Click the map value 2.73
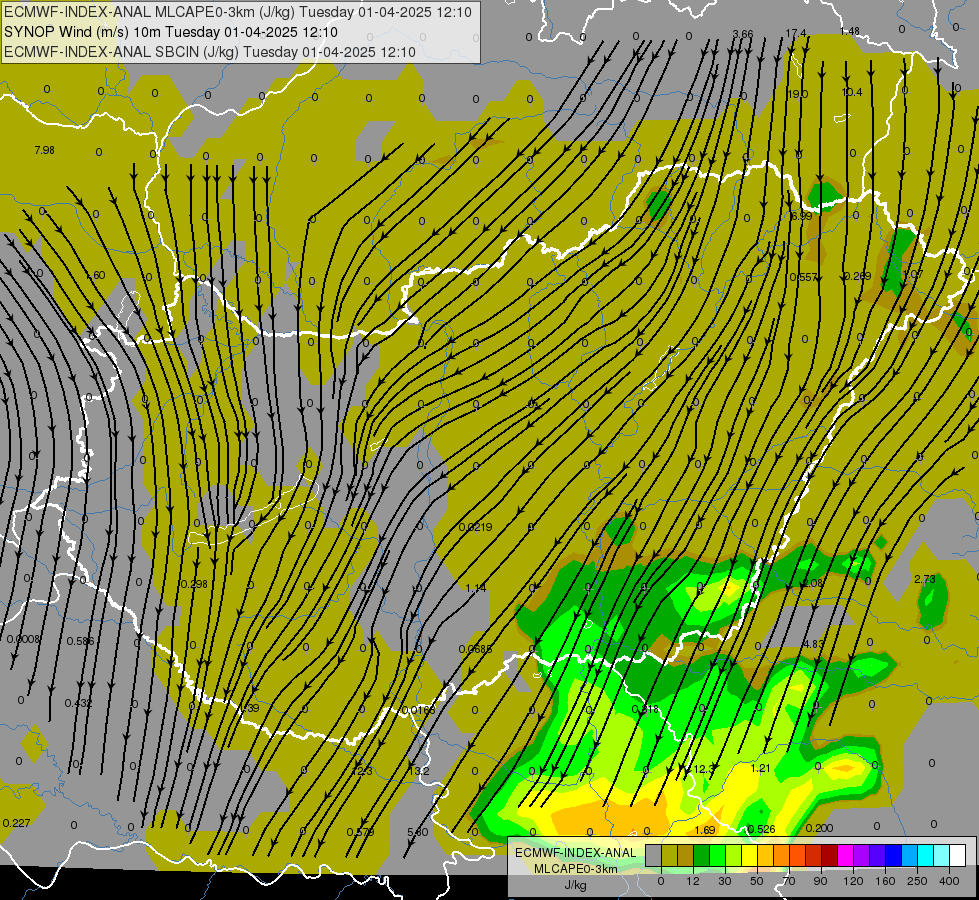This screenshot has height=900, width=979. [925, 580]
